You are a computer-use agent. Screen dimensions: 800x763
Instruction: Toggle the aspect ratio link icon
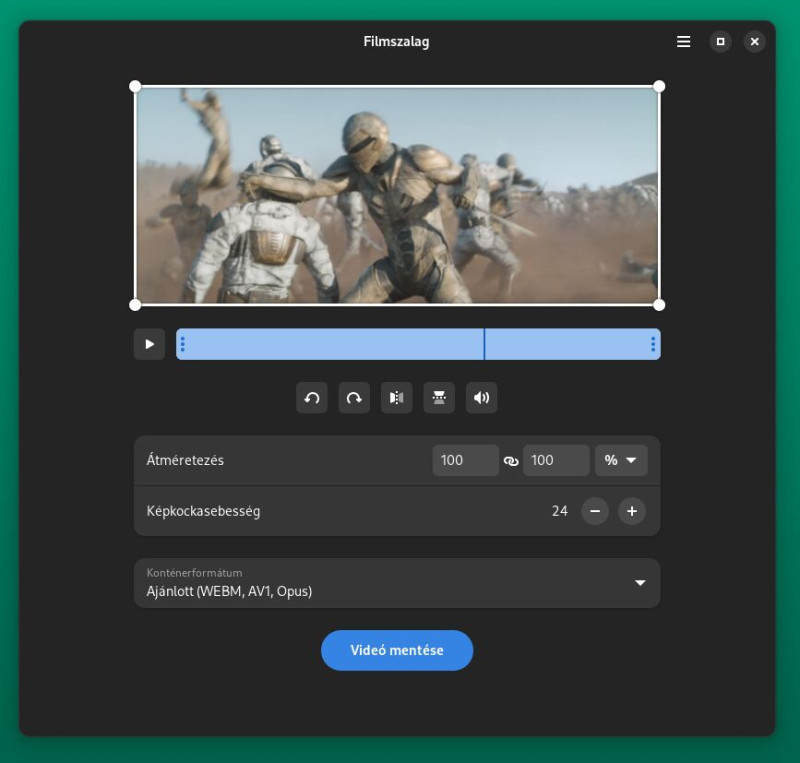coord(511,461)
